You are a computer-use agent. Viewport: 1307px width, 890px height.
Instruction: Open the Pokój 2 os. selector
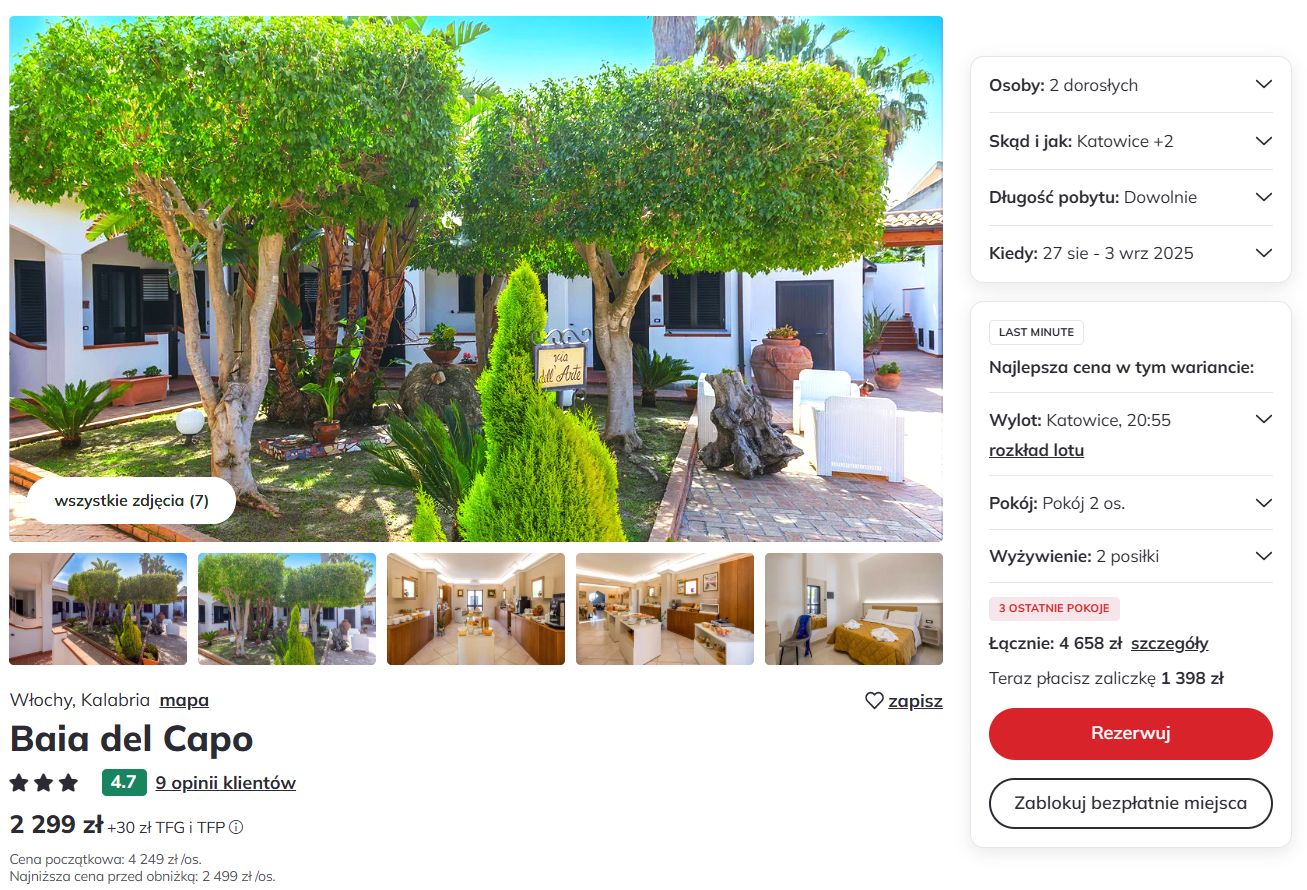[x=1130, y=503]
